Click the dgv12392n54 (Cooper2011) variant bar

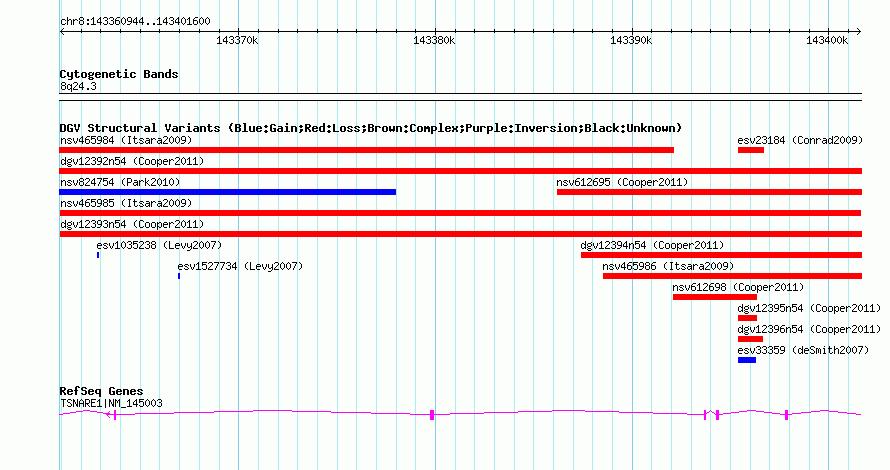(x=460, y=171)
